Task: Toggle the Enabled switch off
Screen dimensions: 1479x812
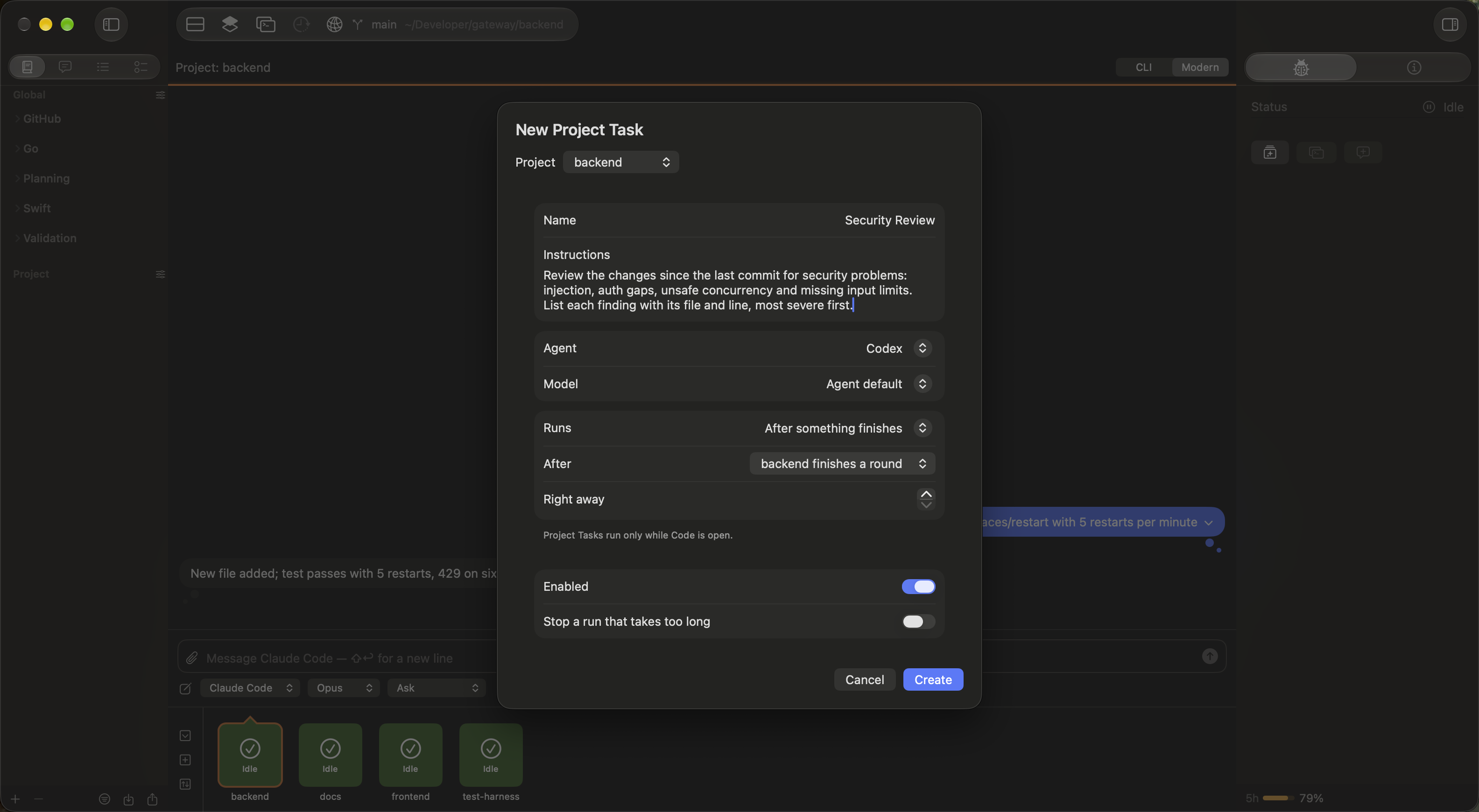Action: click(918, 587)
